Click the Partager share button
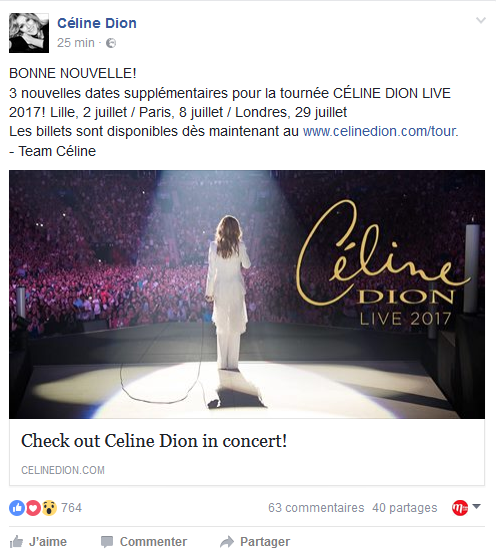Image resolution: width=496 pixels, height=556 pixels. coord(255,542)
